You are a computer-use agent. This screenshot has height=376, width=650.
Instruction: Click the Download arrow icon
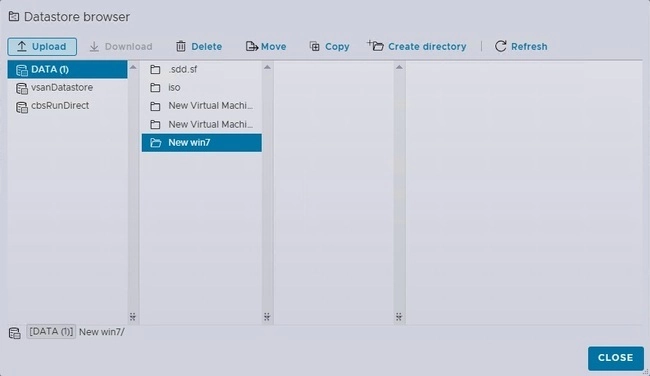(94, 46)
